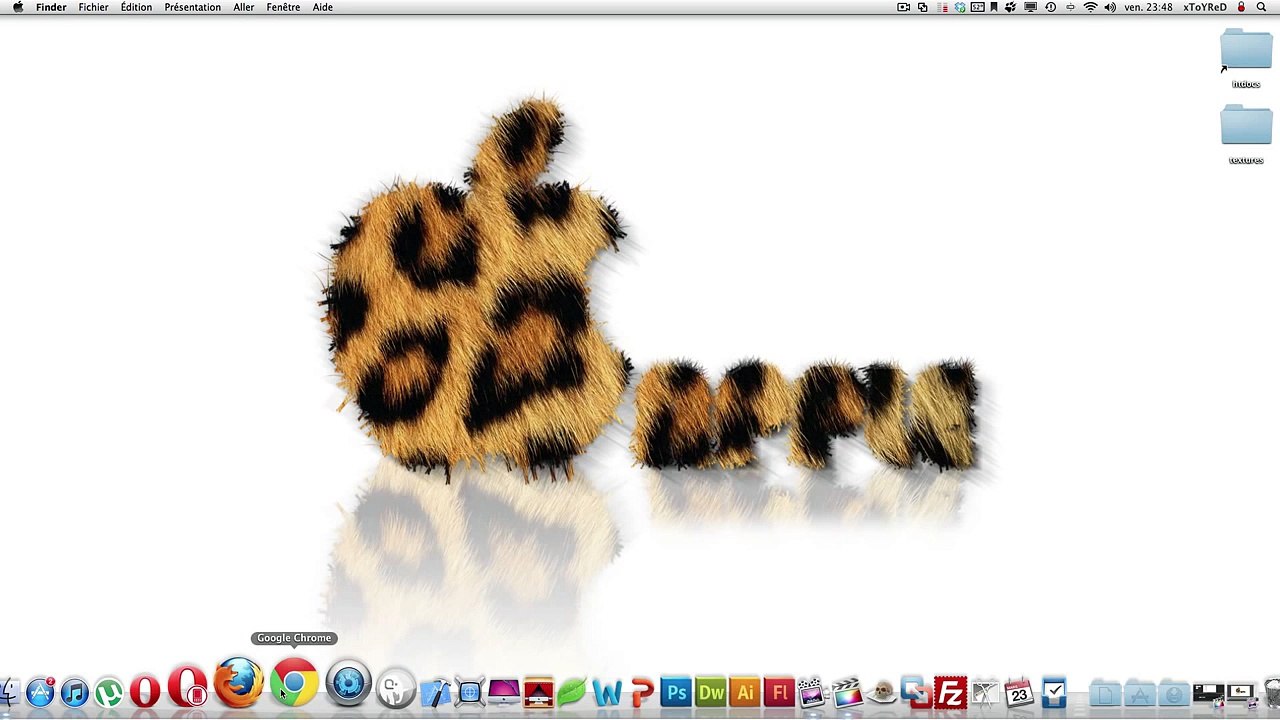Open the calendar icon showing 23

(1018, 692)
